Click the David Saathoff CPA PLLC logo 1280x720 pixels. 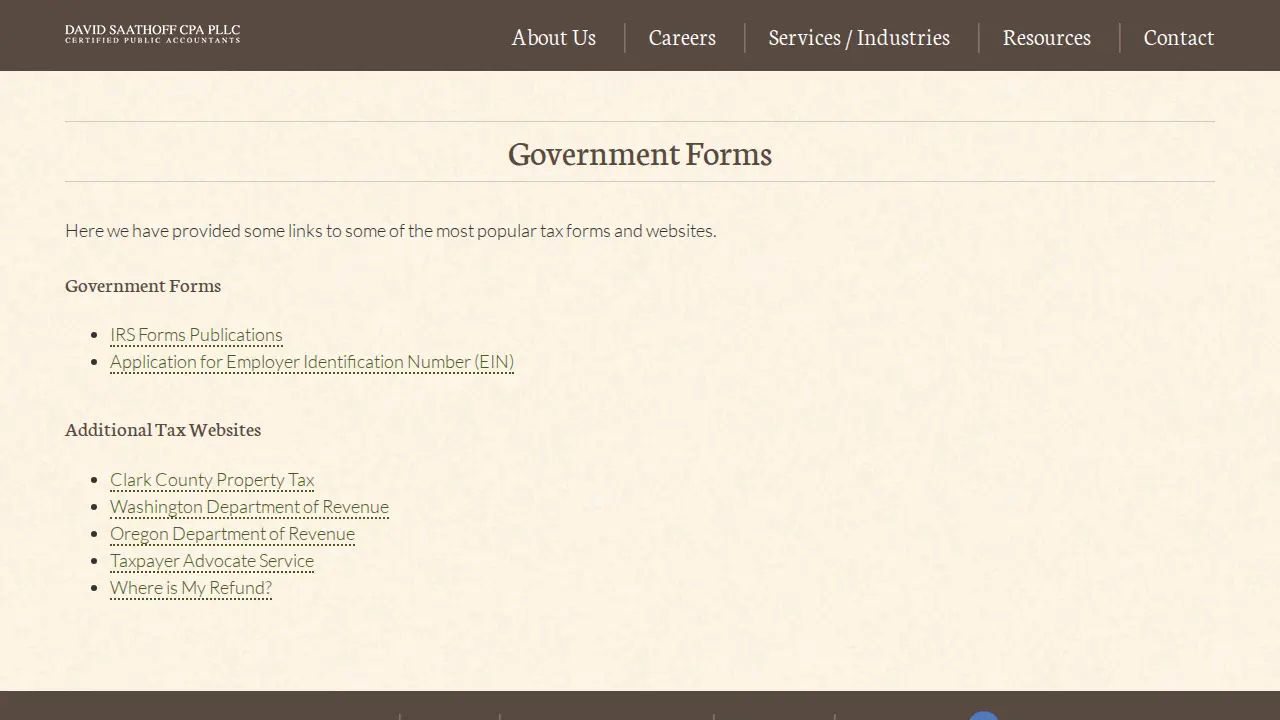coord(152,34)
